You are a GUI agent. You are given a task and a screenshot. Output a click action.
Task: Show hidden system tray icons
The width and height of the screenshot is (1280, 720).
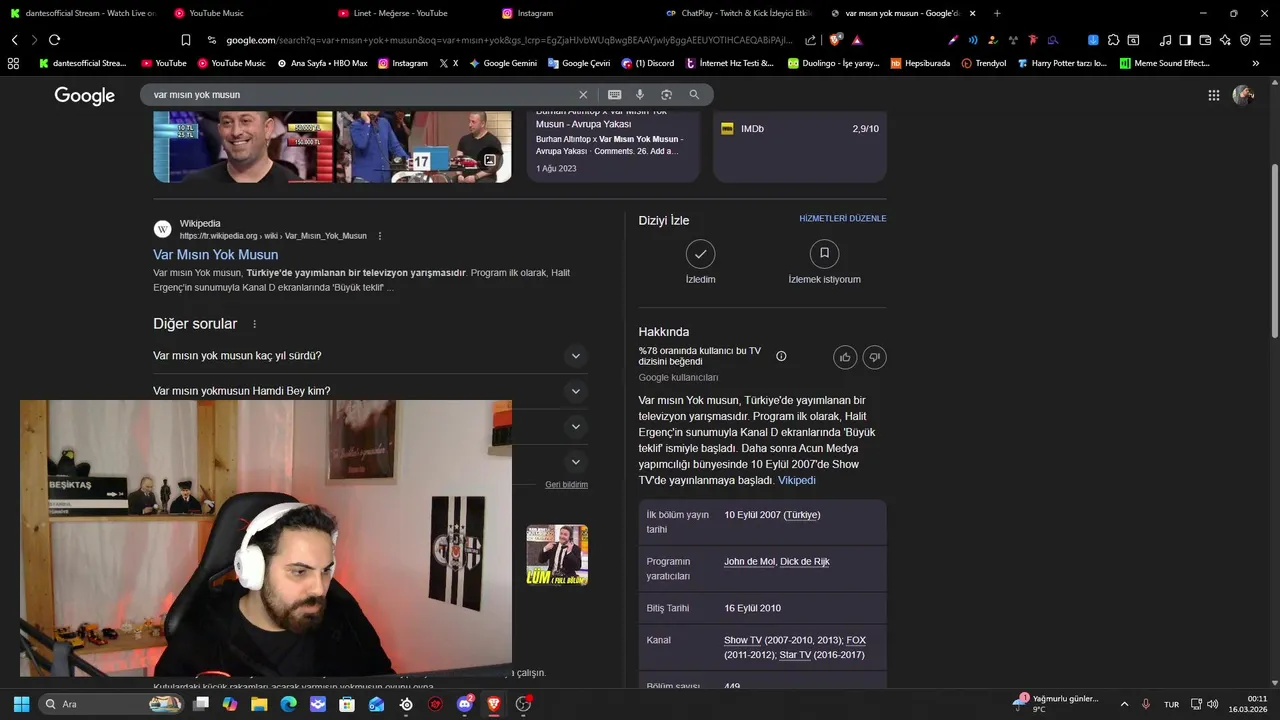1124,704
